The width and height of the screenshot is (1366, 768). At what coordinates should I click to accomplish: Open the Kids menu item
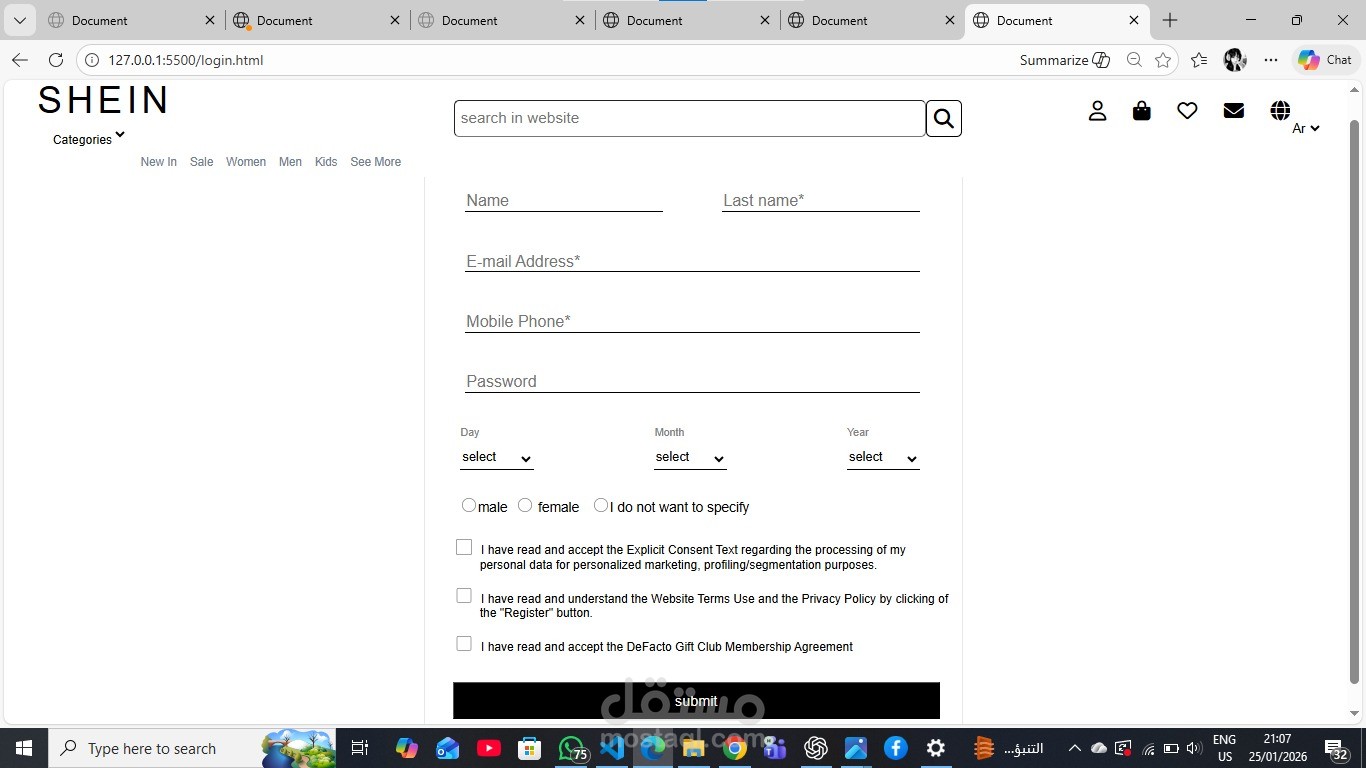point(326,162)
